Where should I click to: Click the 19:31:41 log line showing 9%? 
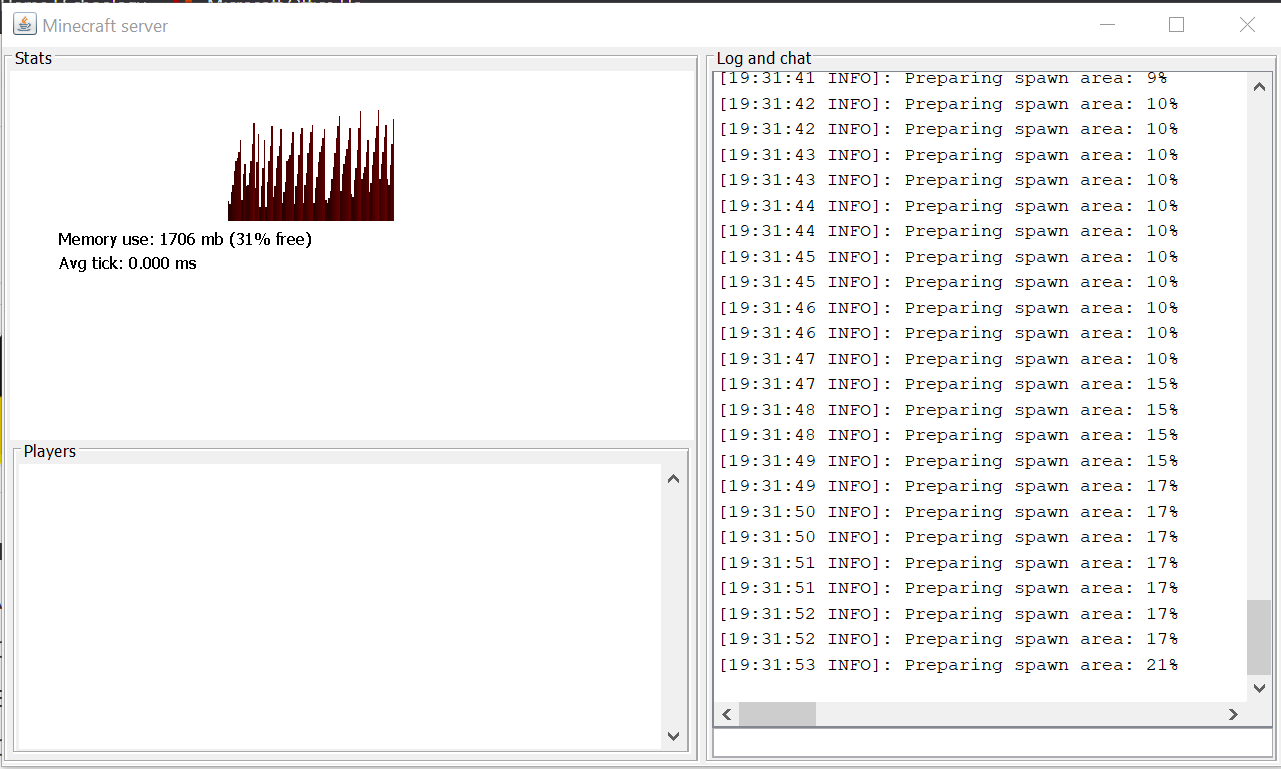943,78
